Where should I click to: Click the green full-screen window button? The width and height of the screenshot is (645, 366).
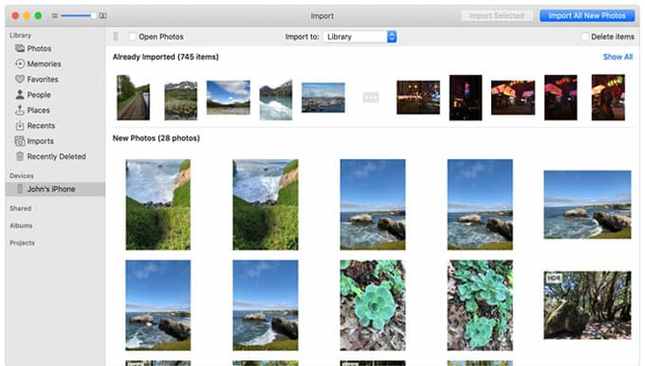(38, 16)
